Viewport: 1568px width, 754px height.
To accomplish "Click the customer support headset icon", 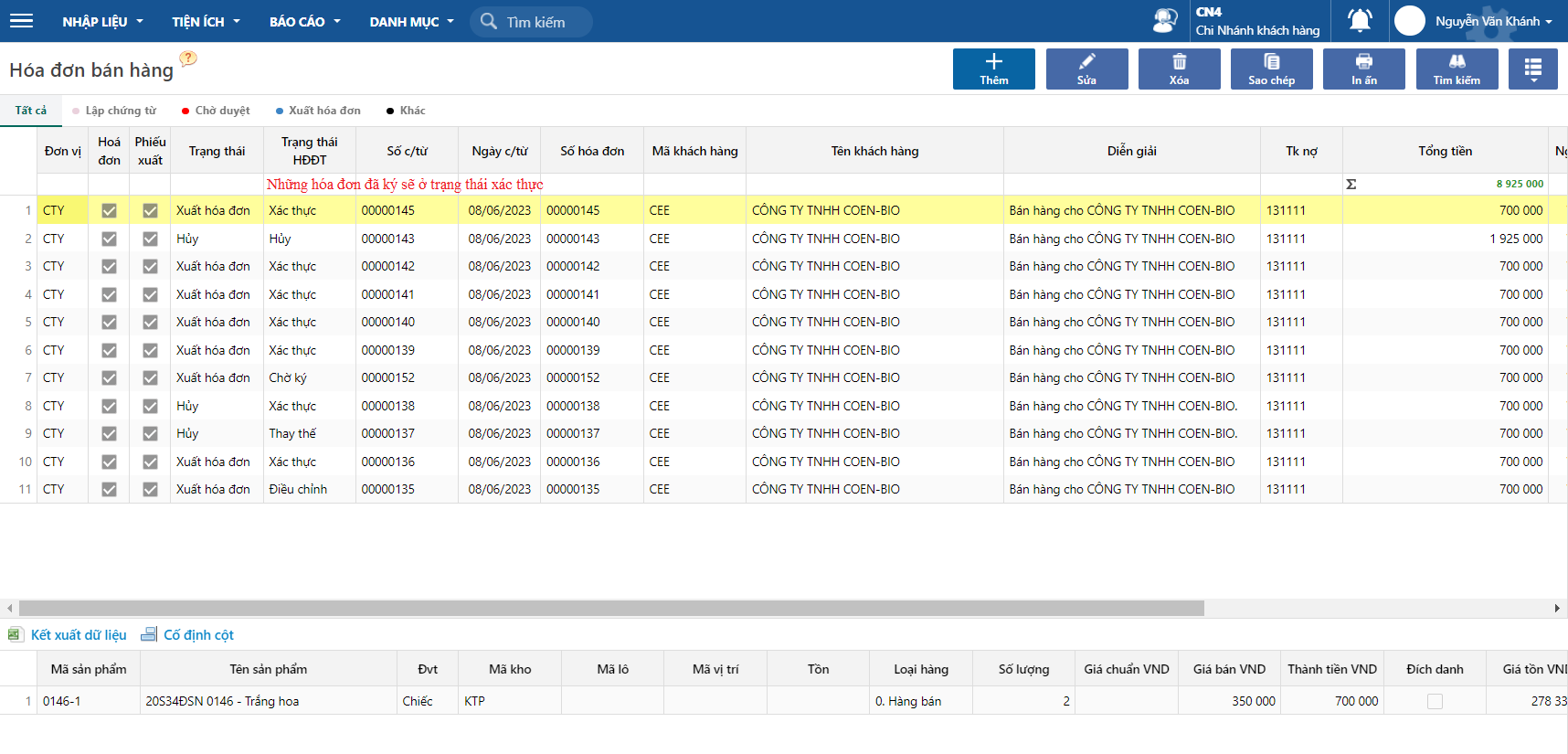I will click(x=1165, y=20).
